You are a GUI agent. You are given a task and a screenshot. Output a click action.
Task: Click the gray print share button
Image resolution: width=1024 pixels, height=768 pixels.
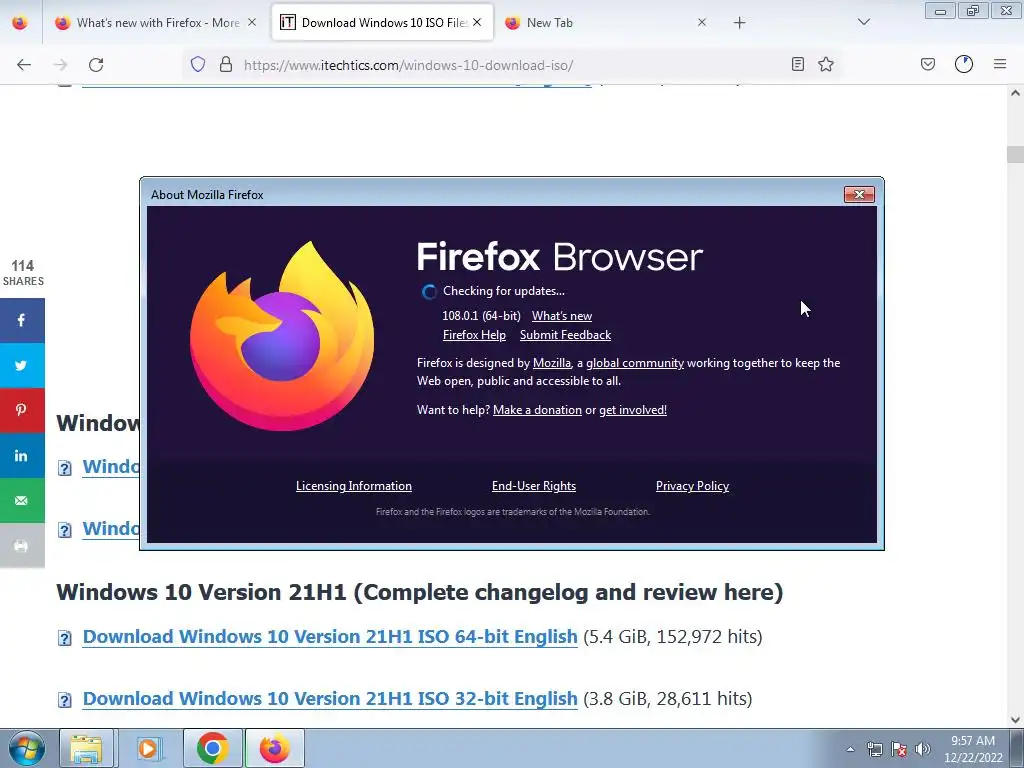[x=22, y=545]
